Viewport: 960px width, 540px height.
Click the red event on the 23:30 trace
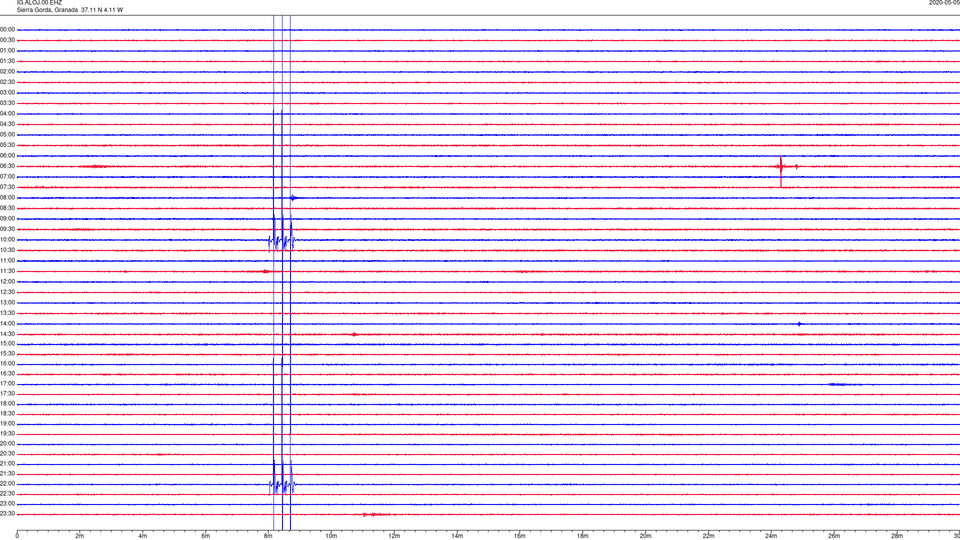[x=376, y=514]
